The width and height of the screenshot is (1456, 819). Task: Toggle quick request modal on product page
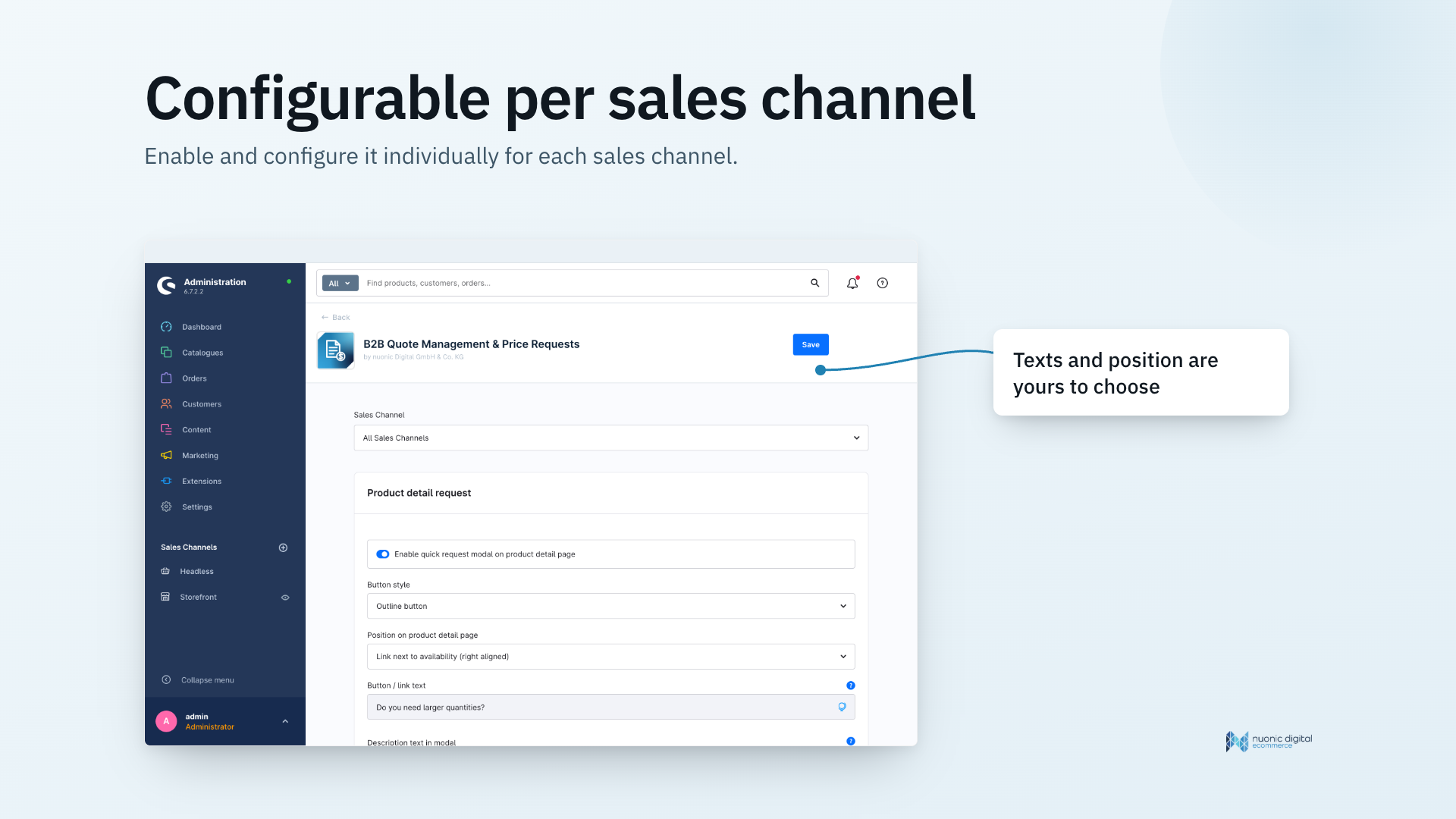click(x=383, y=554)
